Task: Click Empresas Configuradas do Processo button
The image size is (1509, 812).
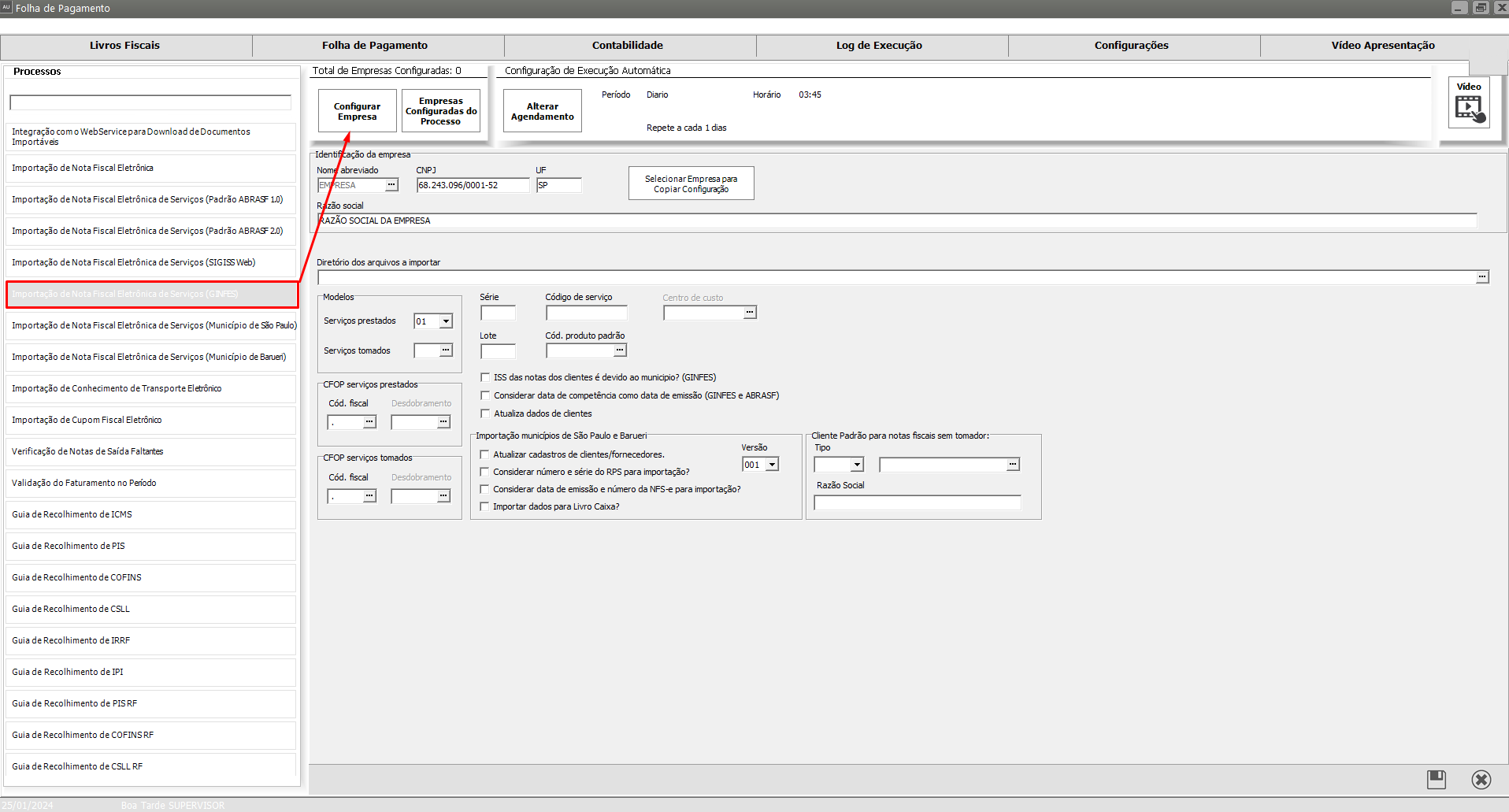Action: pos(441,111)
